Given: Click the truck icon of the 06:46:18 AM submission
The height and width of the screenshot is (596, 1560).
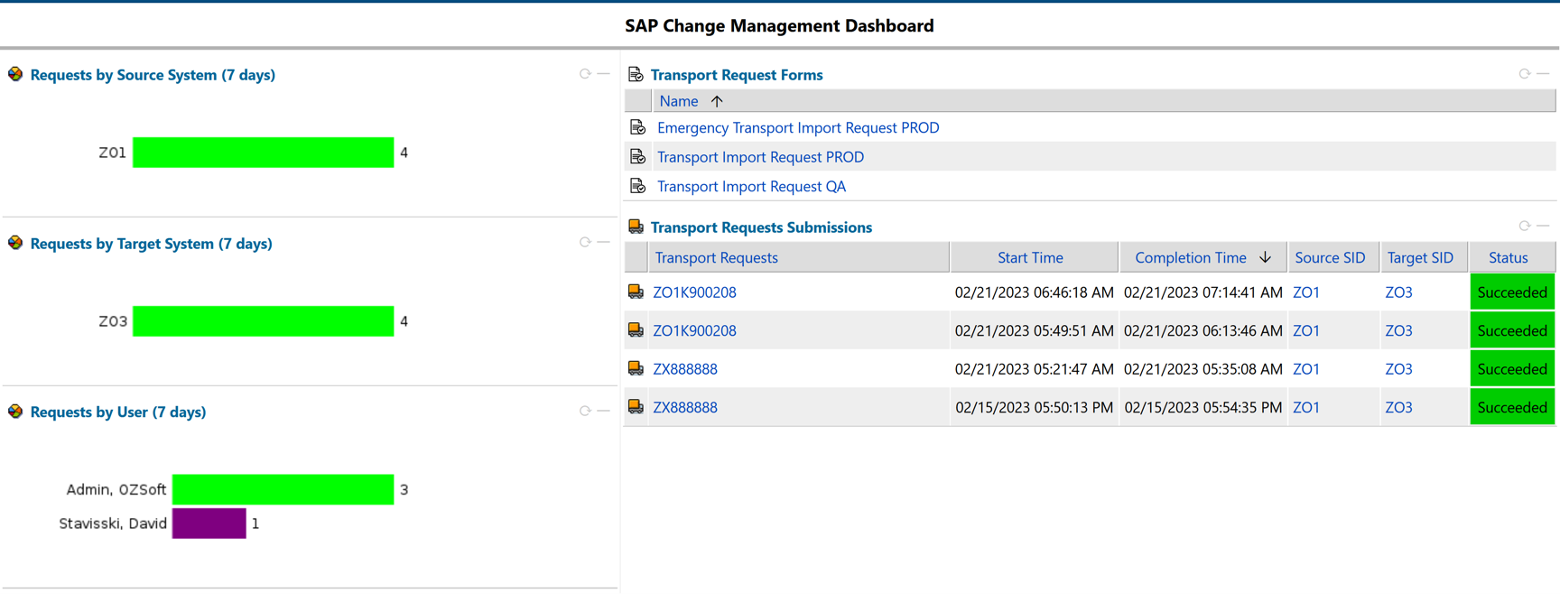Looking at the screenshot, I should pos(635,292).
